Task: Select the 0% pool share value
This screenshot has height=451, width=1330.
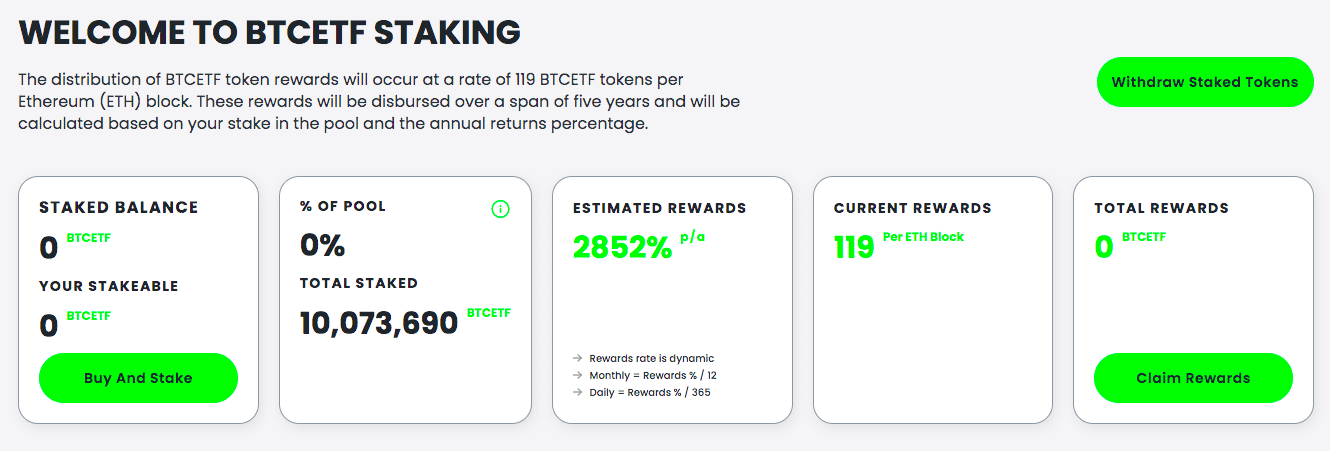Action: coord(322,245)
